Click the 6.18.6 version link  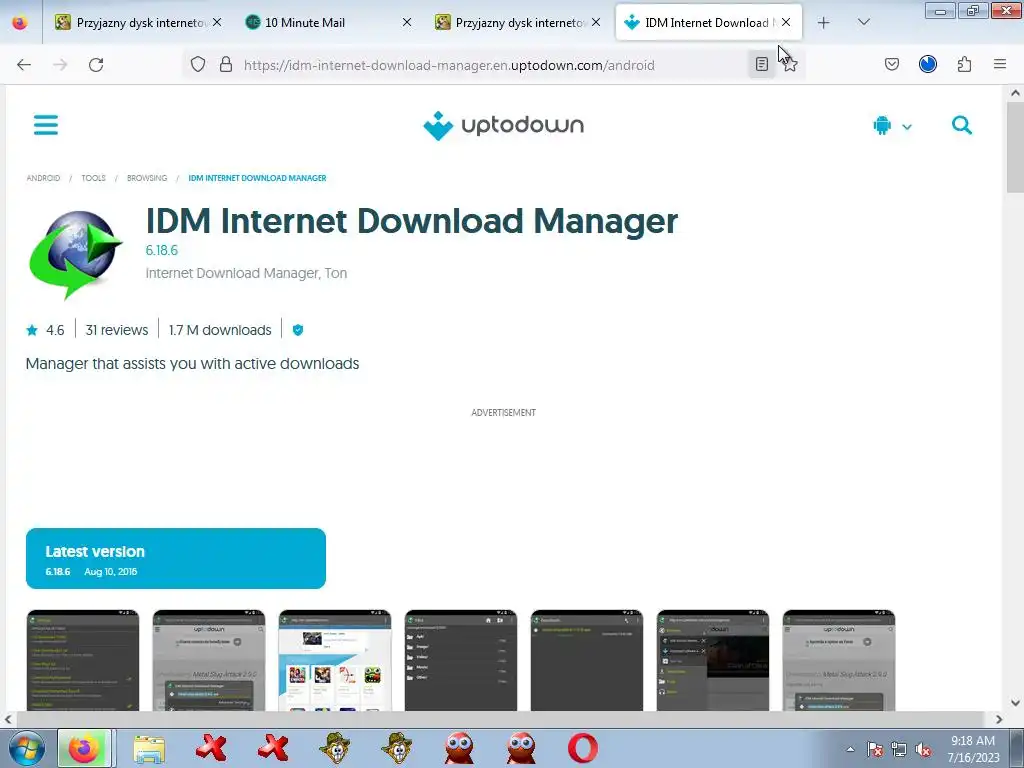[x=161, y=250]
